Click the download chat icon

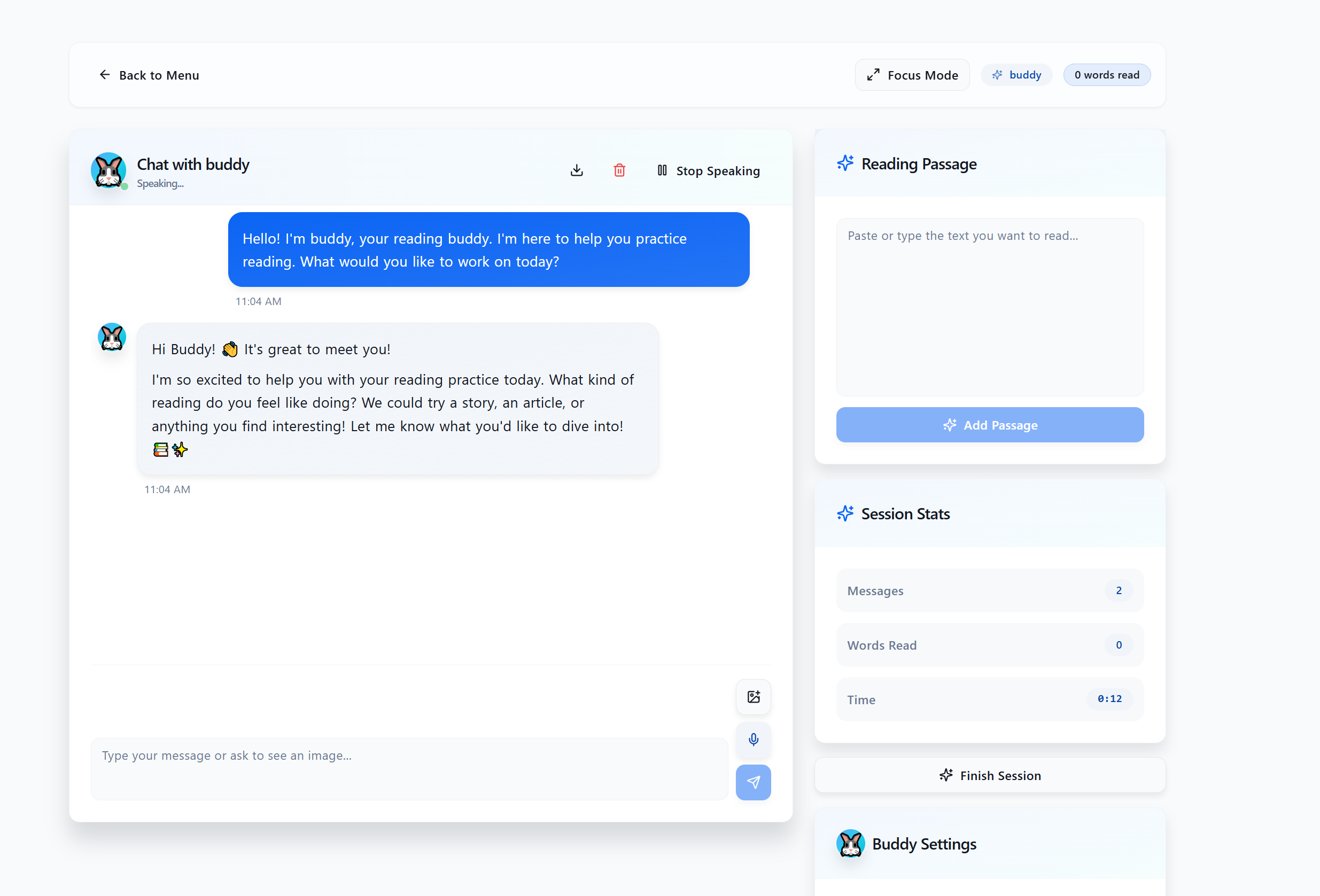(577, 170)
